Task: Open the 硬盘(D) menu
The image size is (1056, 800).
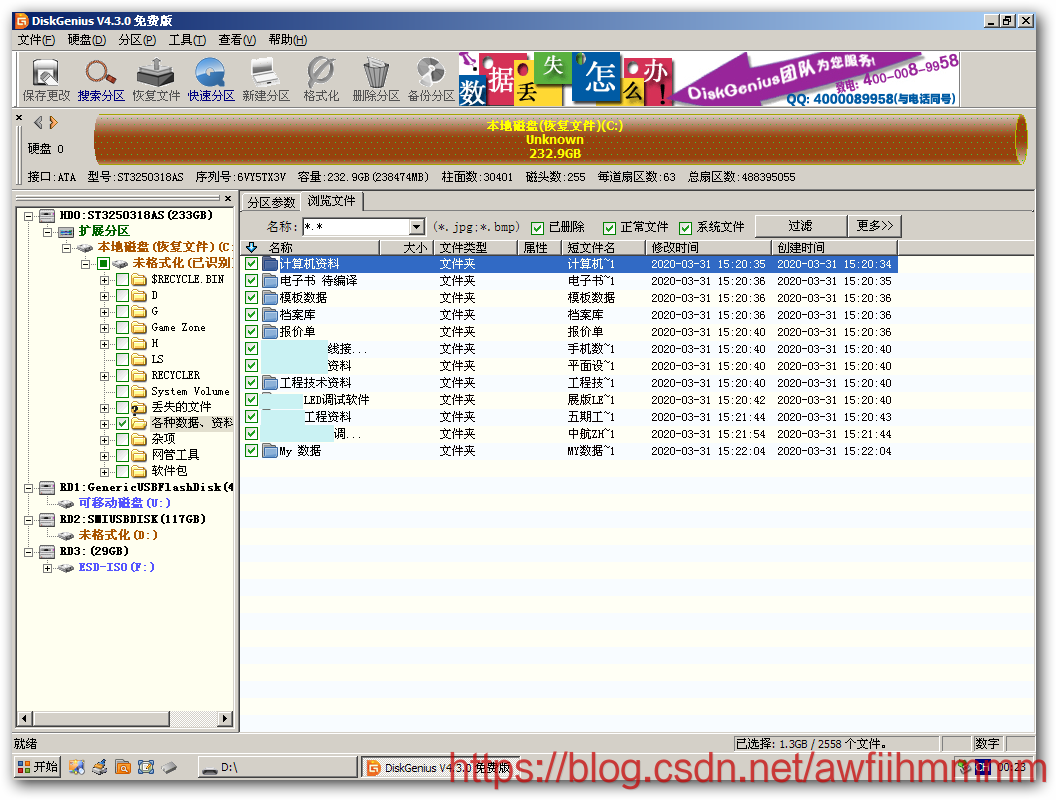Action: click(86, 40)
